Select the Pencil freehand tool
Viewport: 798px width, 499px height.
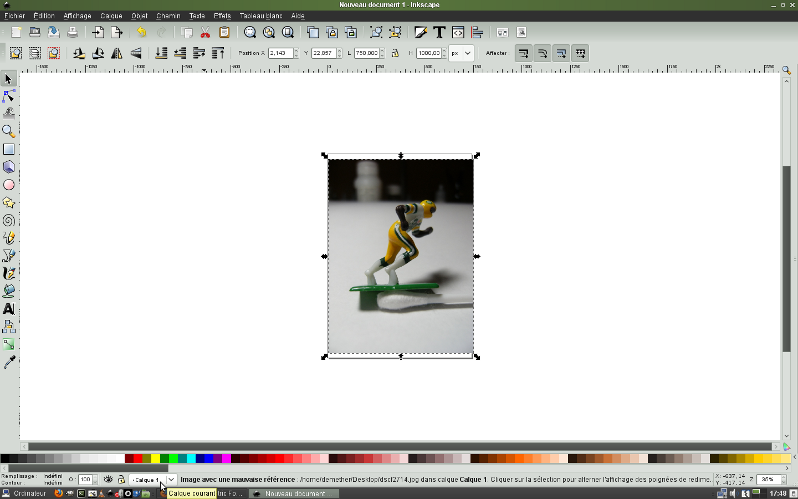point(9,238)
